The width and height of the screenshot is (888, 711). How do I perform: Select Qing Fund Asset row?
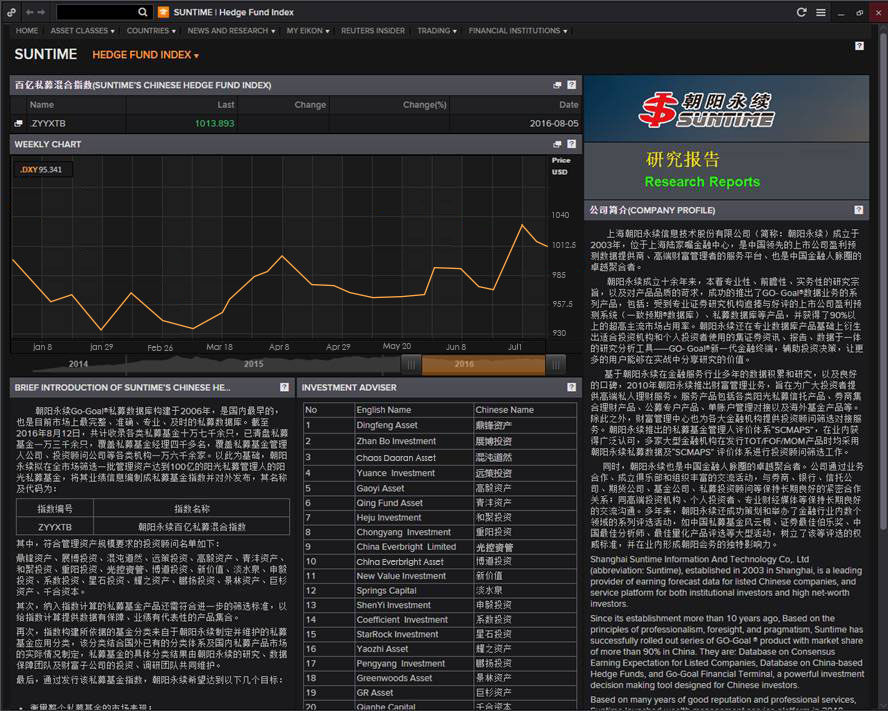pos(440,503)
